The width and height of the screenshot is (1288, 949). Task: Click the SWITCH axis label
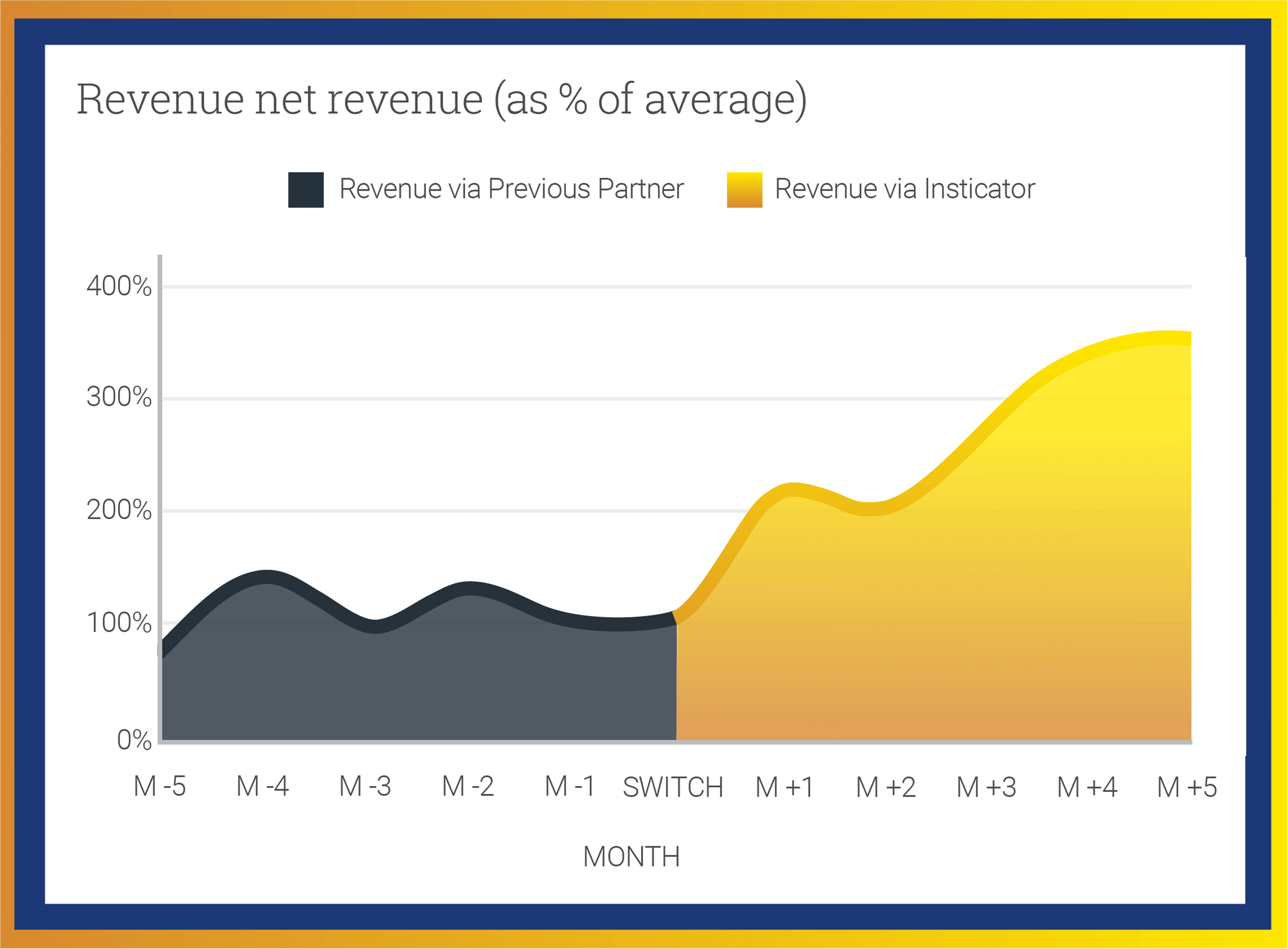coord(673,787)
